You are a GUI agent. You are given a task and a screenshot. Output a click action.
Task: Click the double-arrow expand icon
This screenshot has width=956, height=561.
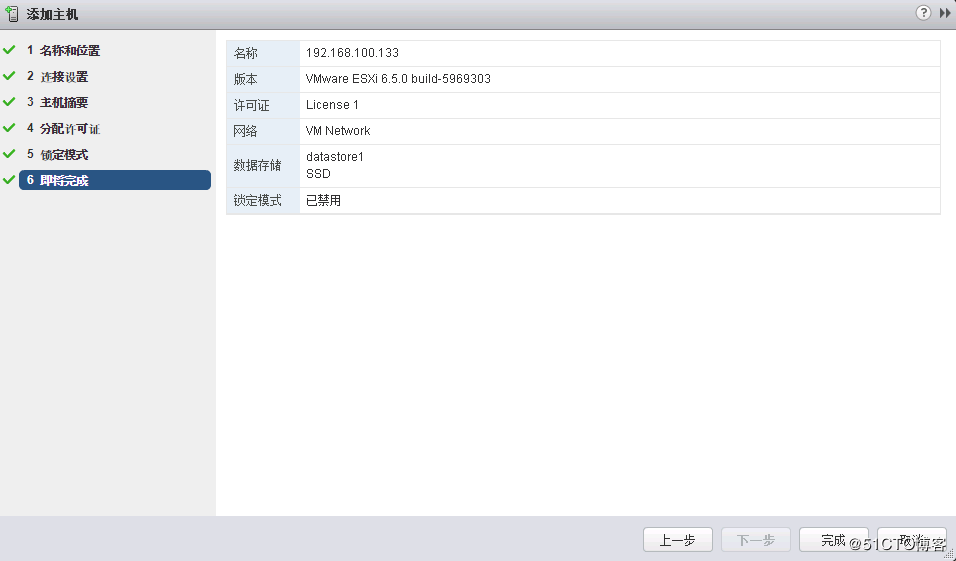coord(945,13)
